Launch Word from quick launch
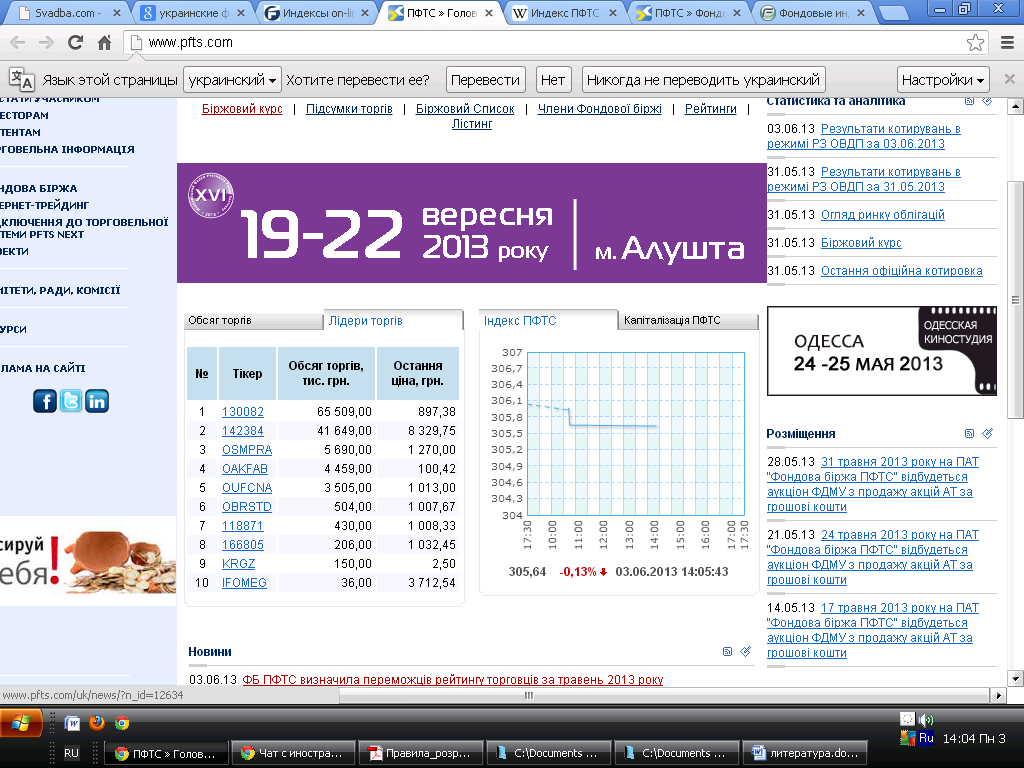This screenshot has height=768, width=1024. pyautogui.click(x=72, y=723)
